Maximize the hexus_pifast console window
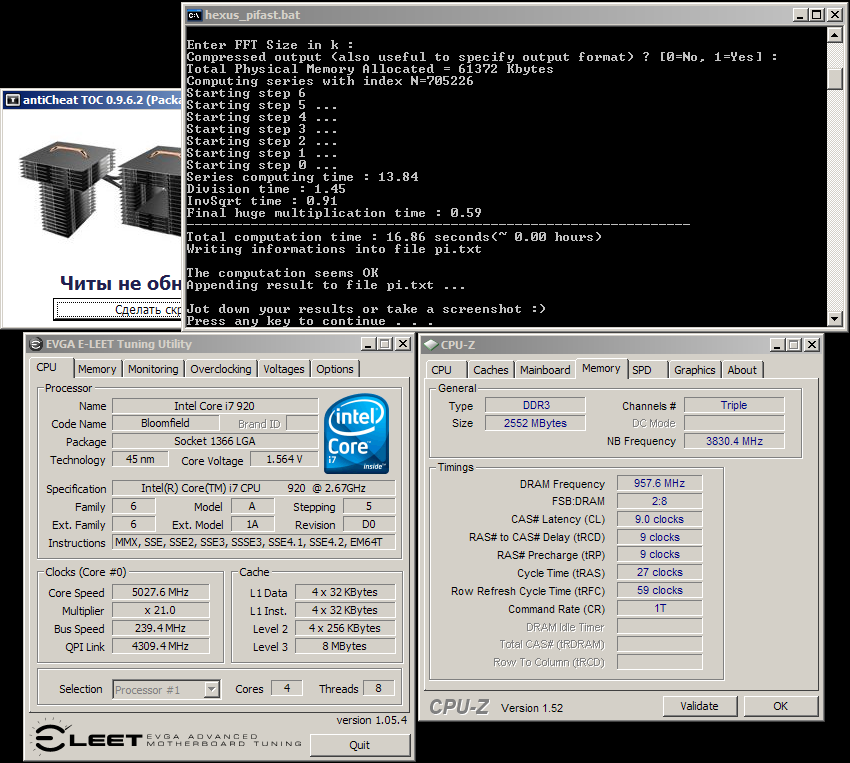Viewport: 850px width, 763px height. tap(816, 15)
